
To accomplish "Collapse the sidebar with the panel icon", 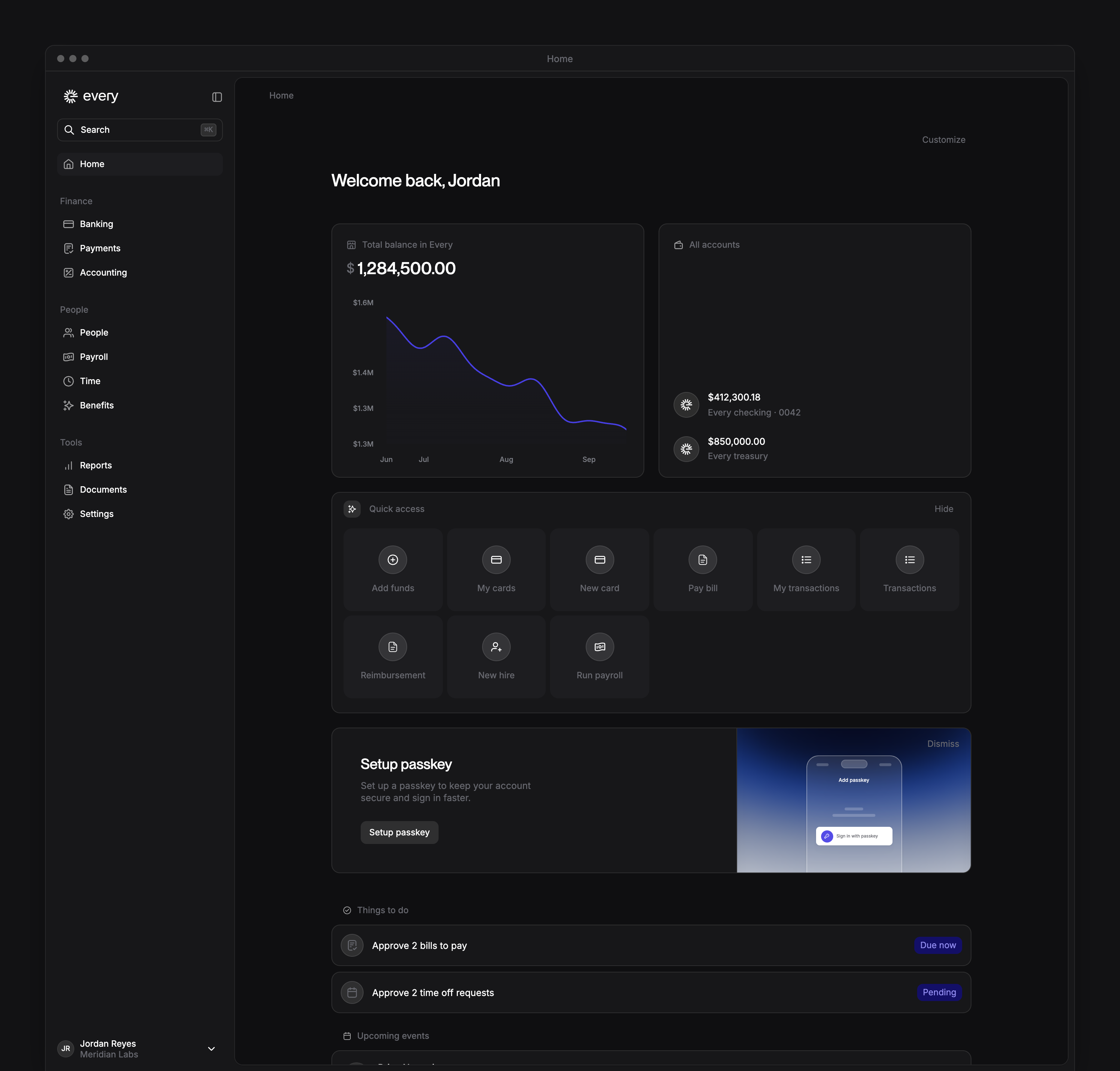I will pyautogui.click(x=217, y=97).
